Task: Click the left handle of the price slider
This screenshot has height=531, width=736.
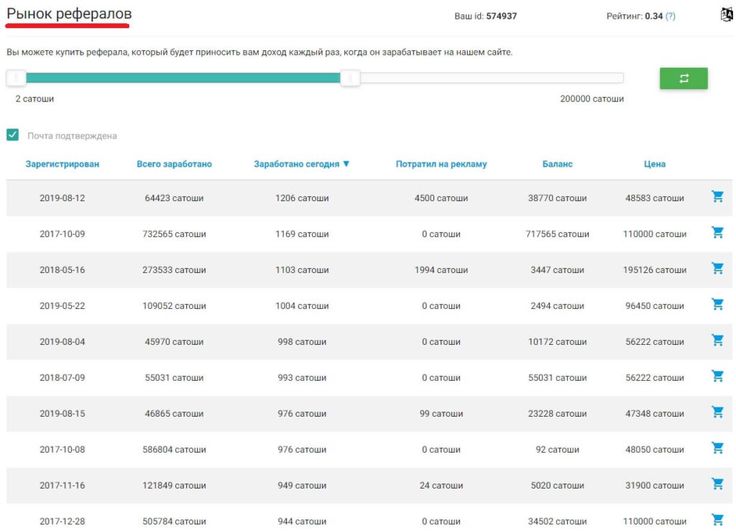Action: coord(16,78)
